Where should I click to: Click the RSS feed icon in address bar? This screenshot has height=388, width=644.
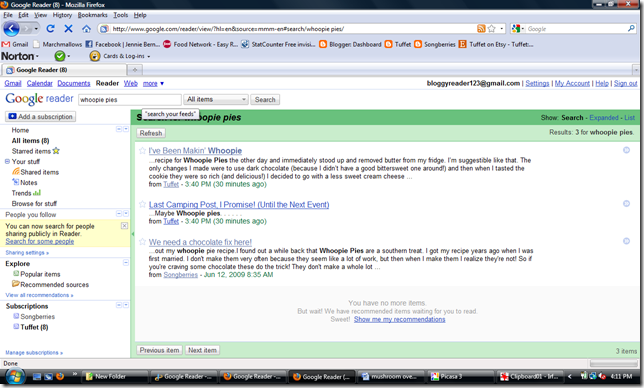(x=481, y=28)
